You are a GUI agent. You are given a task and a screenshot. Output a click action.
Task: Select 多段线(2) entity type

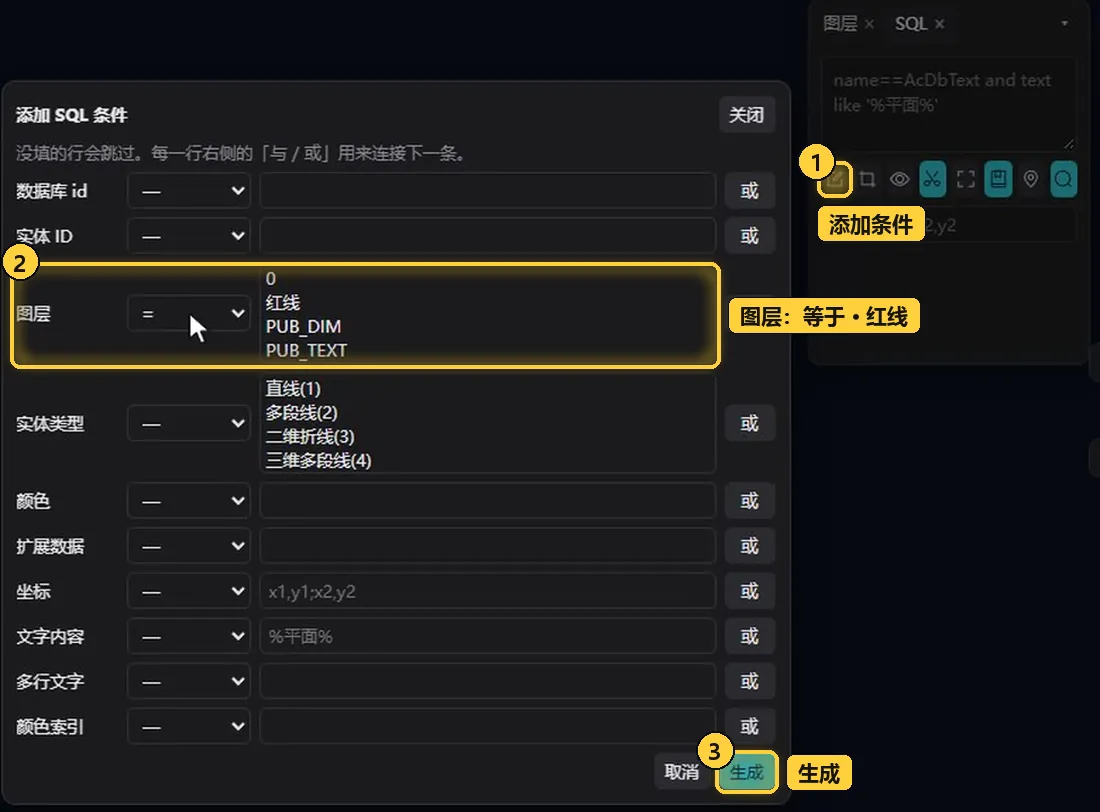(301, 413)
